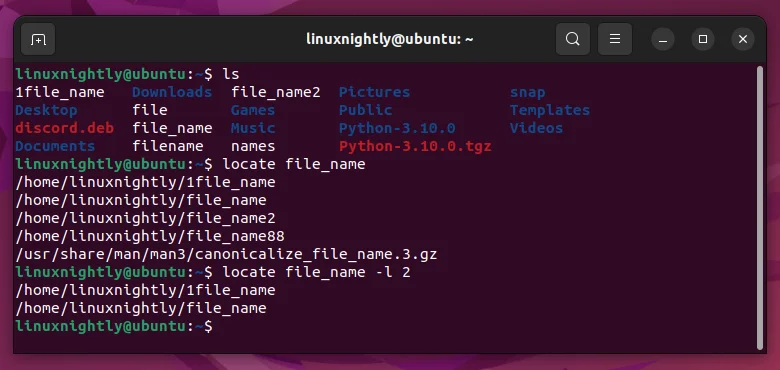Click the entry named names
Viewport: 780px width, 370px height.
253,146
